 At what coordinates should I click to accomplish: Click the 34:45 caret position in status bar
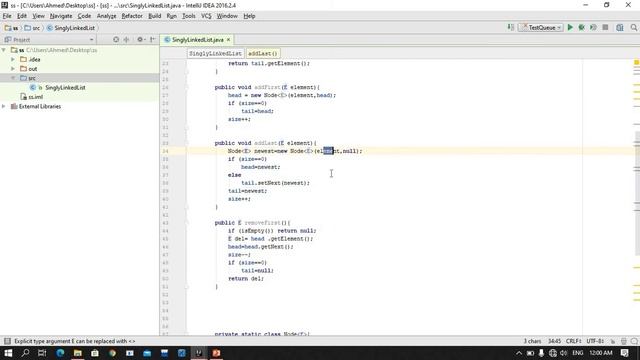click(554, 341)
